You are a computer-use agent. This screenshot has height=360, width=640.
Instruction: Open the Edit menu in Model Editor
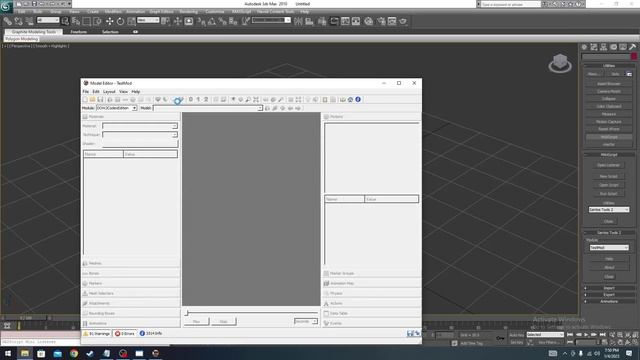[96, 91]
